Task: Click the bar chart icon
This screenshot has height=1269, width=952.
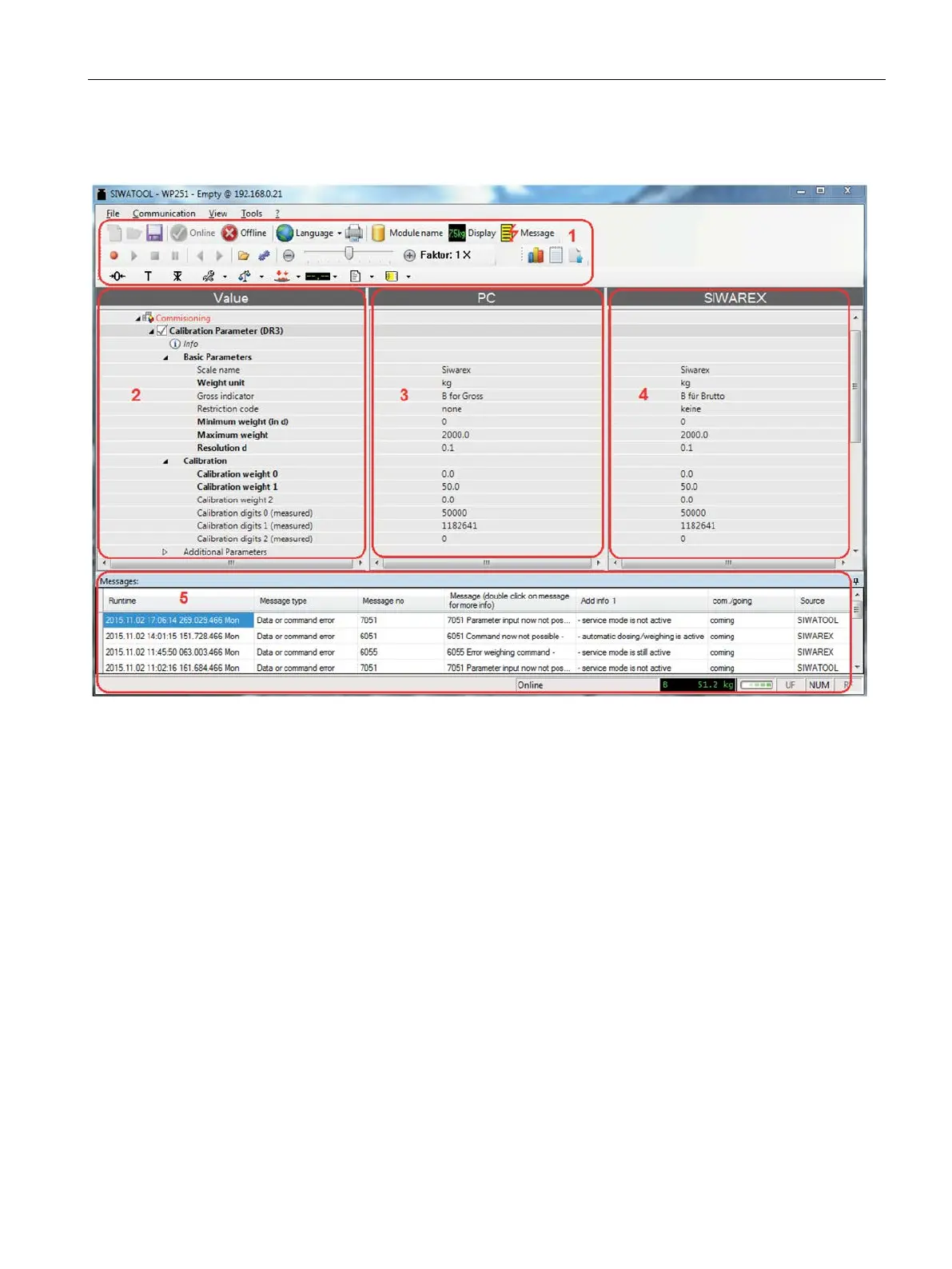Action: point(536,255)
